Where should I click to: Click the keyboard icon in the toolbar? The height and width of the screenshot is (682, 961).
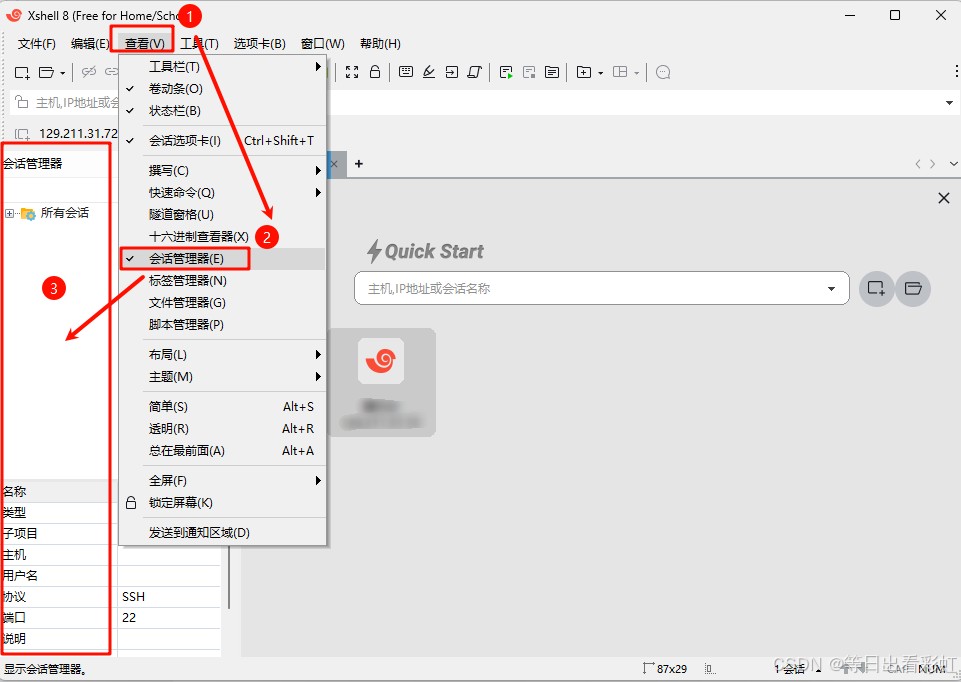point(406,72)
